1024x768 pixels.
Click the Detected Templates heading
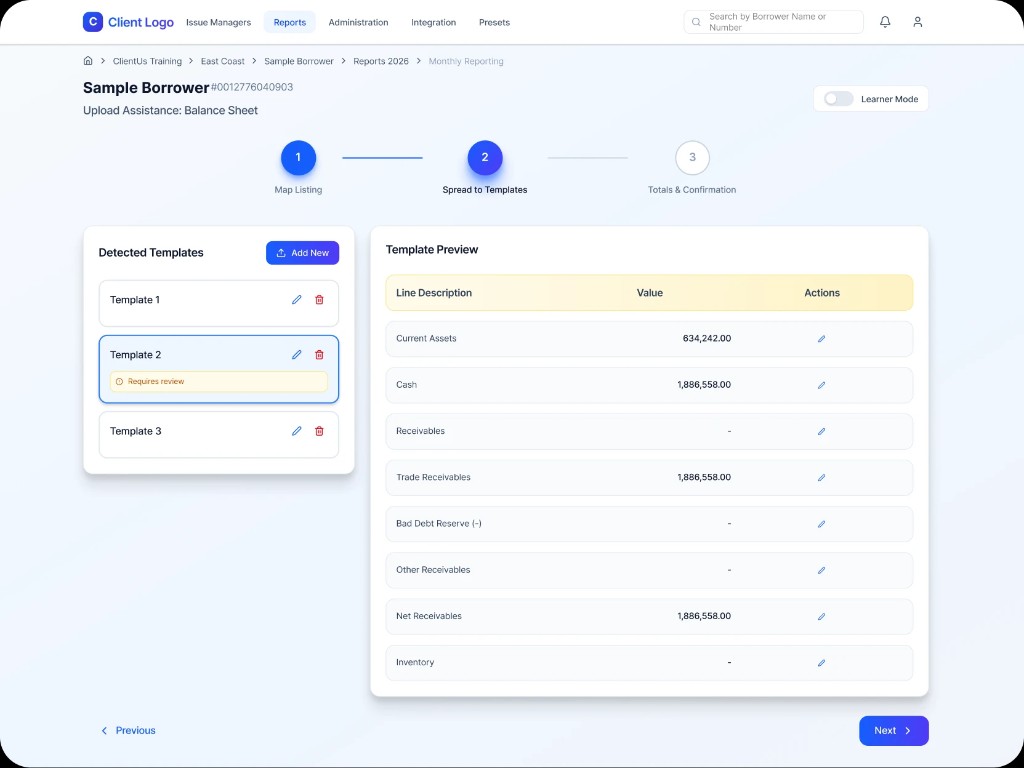pos(151,253)
